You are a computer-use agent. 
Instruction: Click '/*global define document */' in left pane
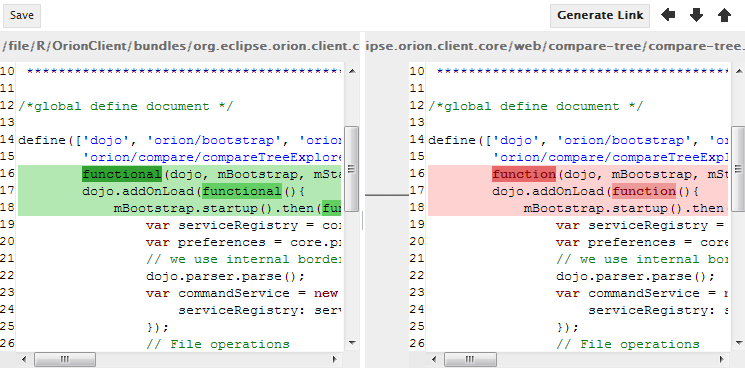126,106
